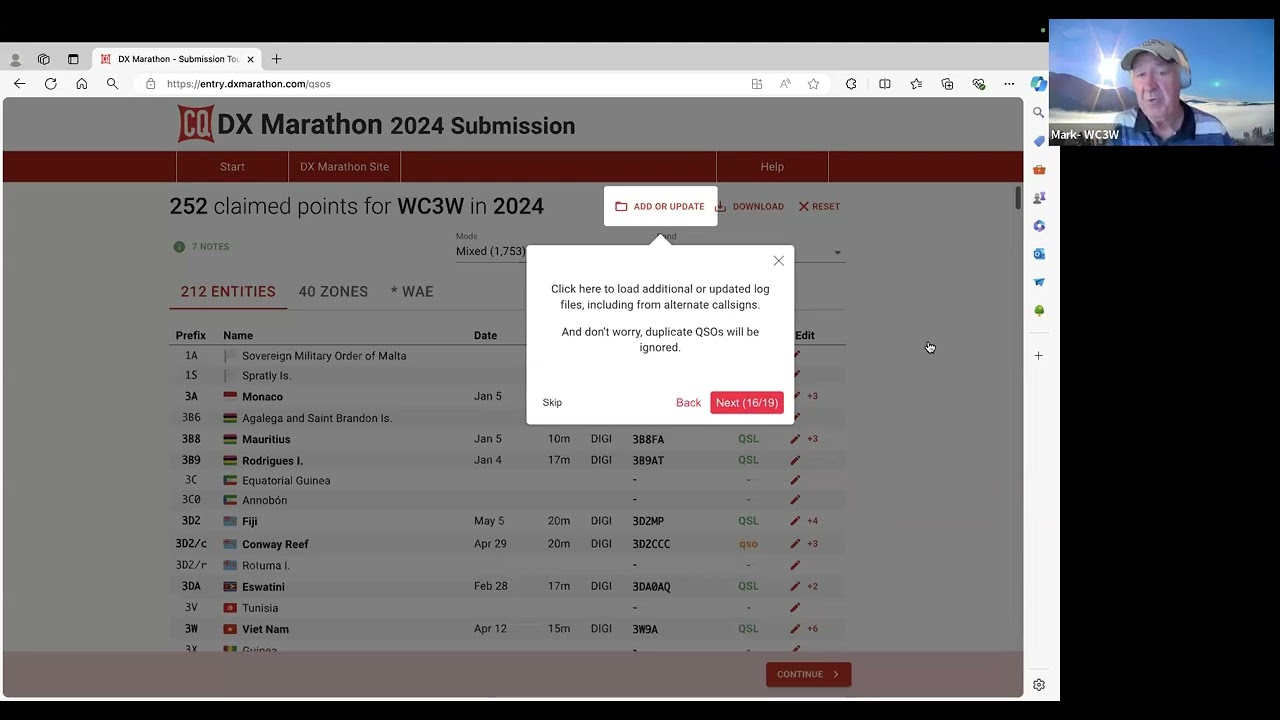The width and height of the screenshot is (1280, 720).
Task: Open sidebar search icon
Action: (1039, 113)
